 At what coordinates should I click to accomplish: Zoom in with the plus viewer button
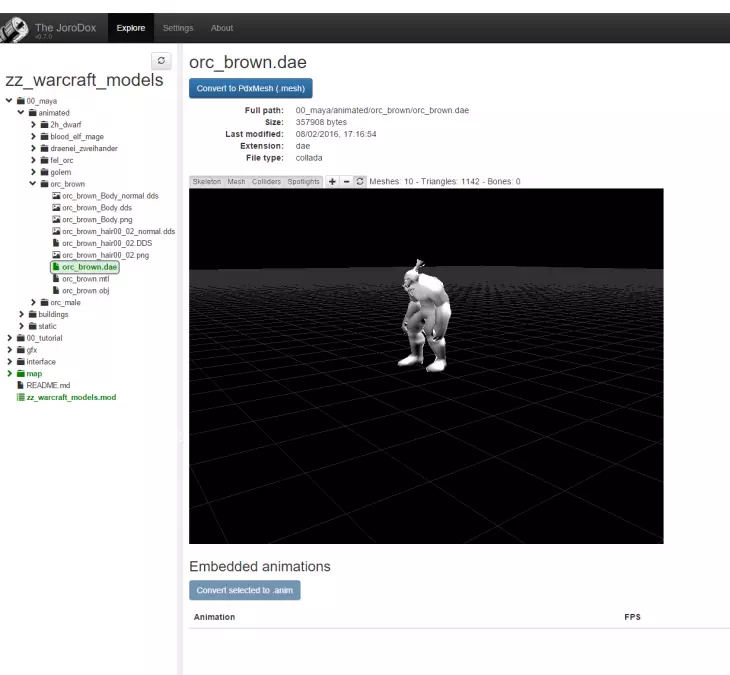tap(332, 182)
